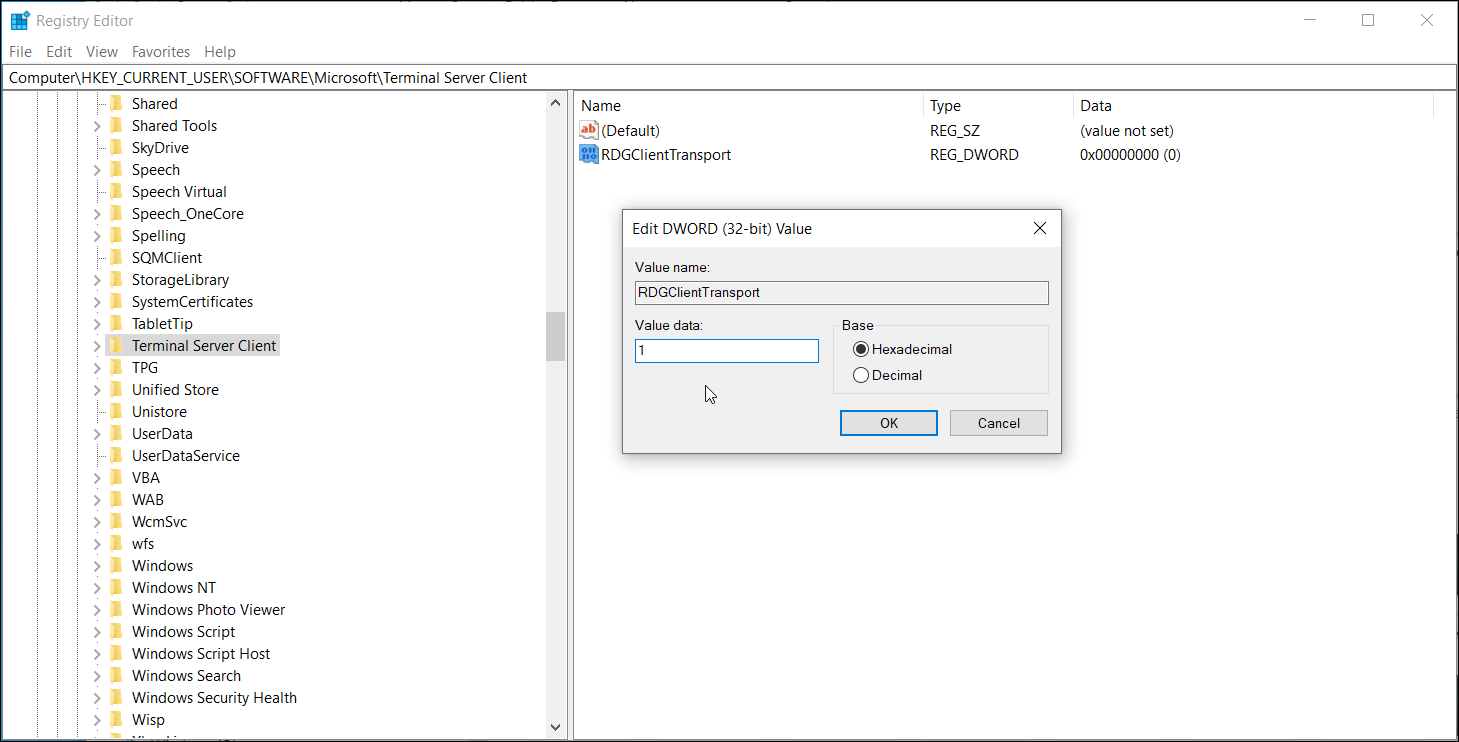Click the "0x00000000 (0)" data cell

1130,154
